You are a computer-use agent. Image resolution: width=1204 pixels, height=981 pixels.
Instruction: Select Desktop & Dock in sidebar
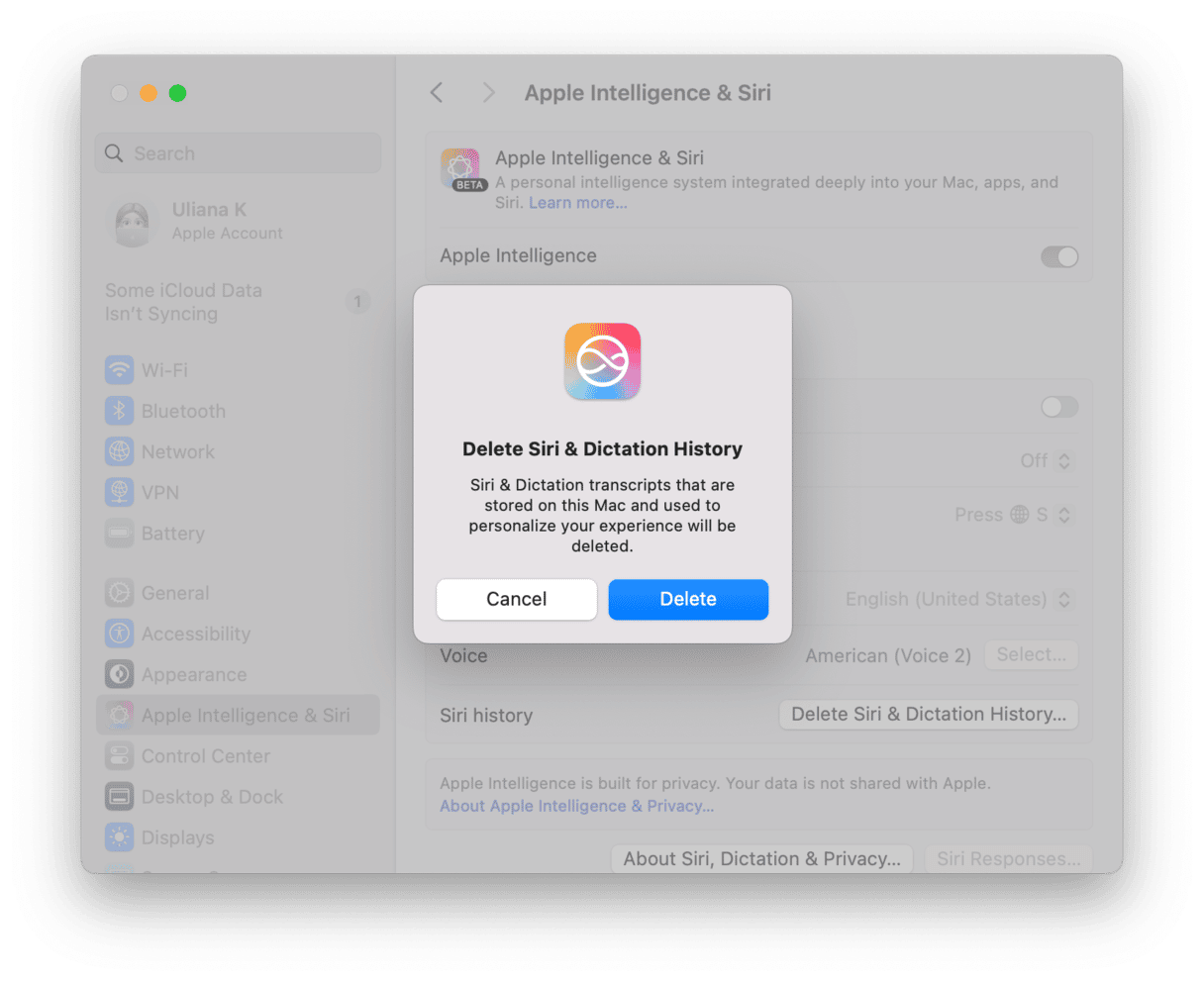[x=238, y=796]
